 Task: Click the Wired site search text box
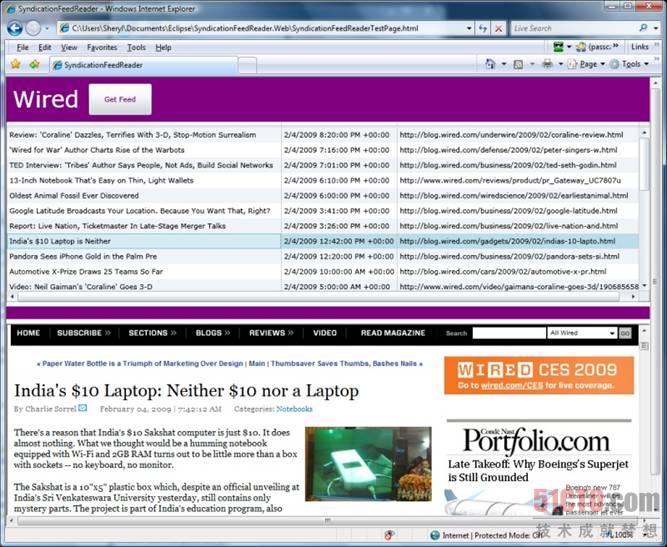tap(509, 333)
